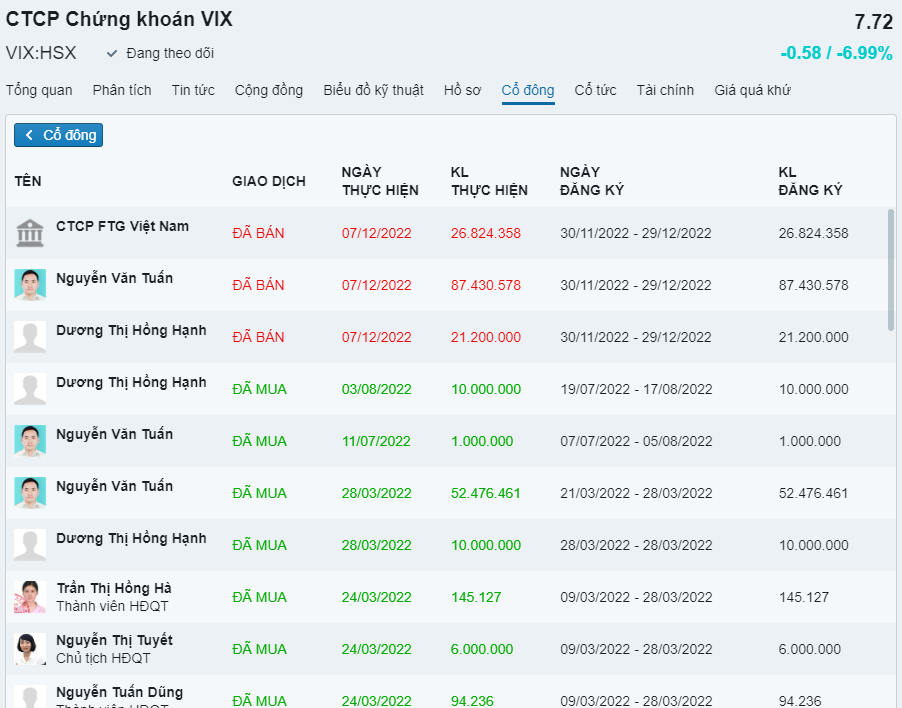Open the Biểu đồ kỹ thuật tab
Screen dimensions: 902x708
click(x=373, y=90)
